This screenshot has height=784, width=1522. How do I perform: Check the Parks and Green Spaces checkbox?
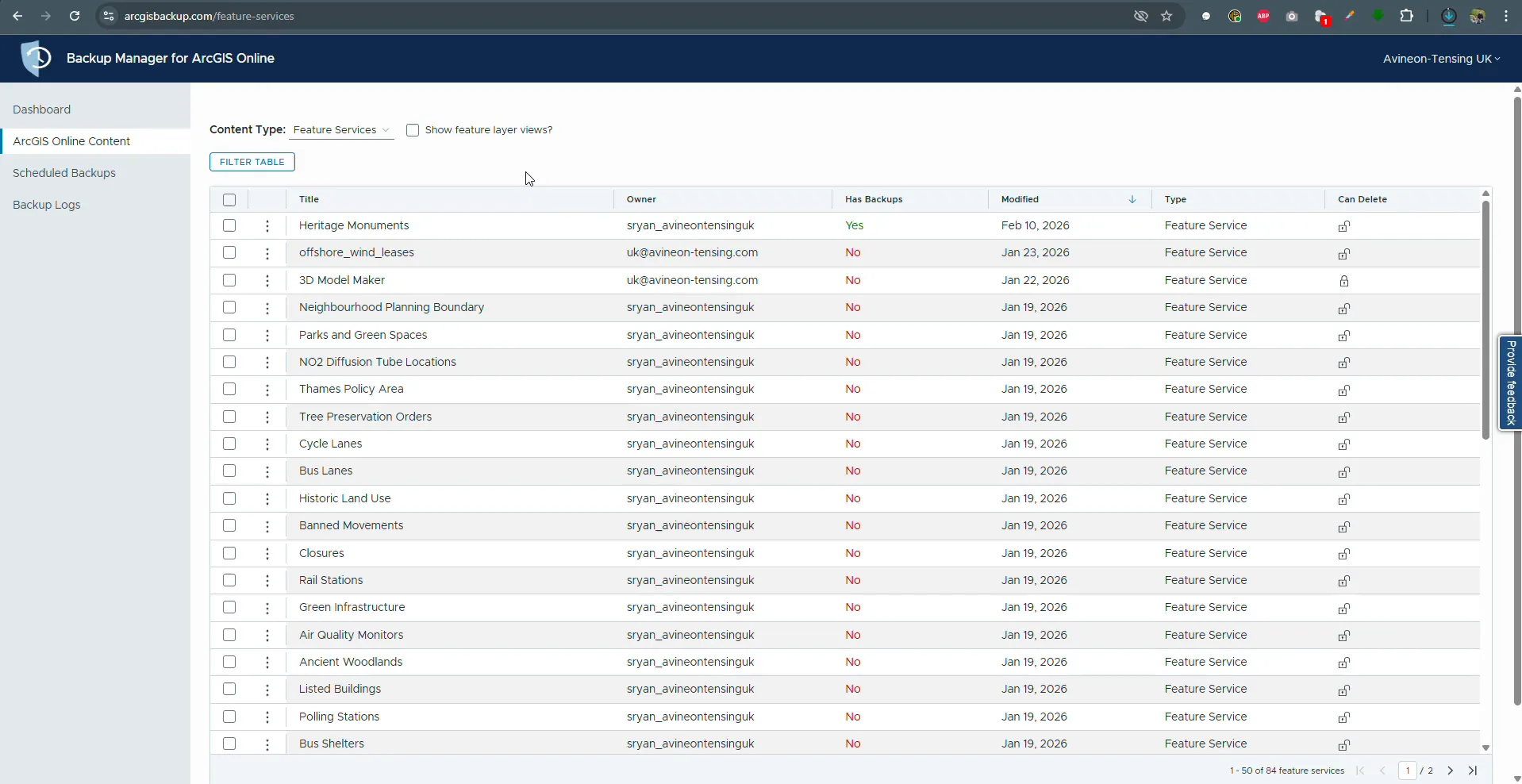click(x=229, y=335)
